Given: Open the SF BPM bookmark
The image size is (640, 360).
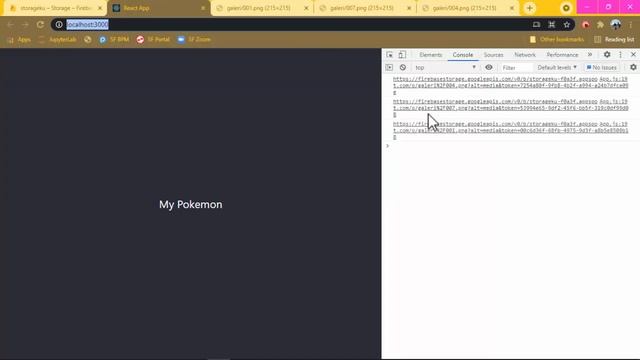Looking at the screenshot, I should point(114,40).
